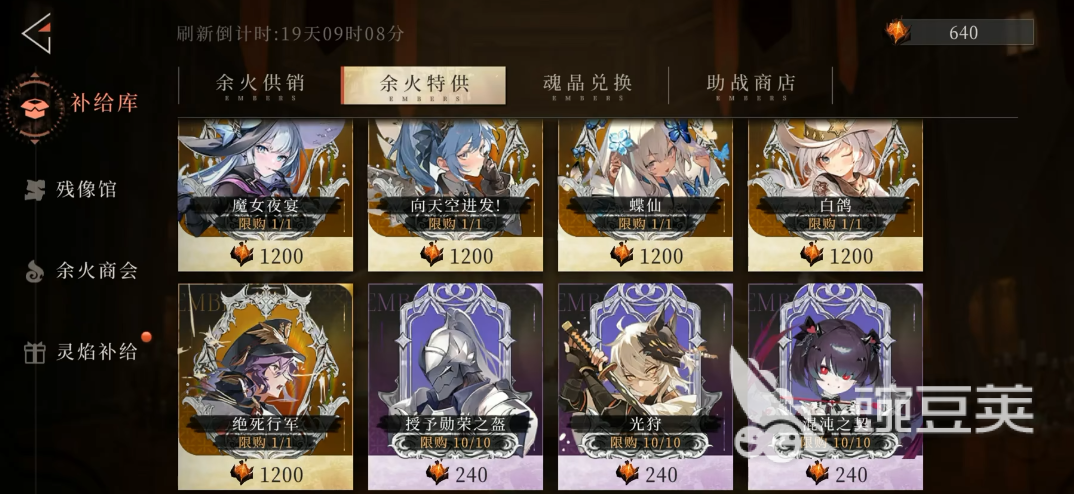Open 残像馆 from the sidebar
1074x494 pixels.
click(x=71, y=190)
